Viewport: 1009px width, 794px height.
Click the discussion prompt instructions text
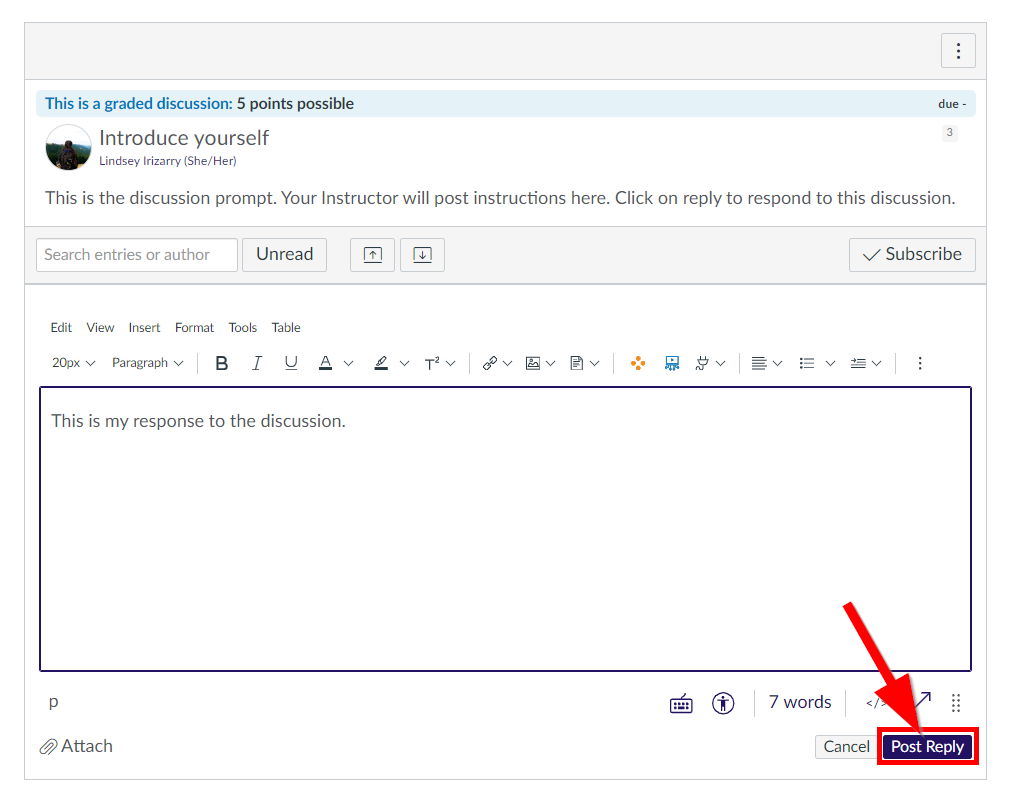pyautogui.click(x=500, y=198)
